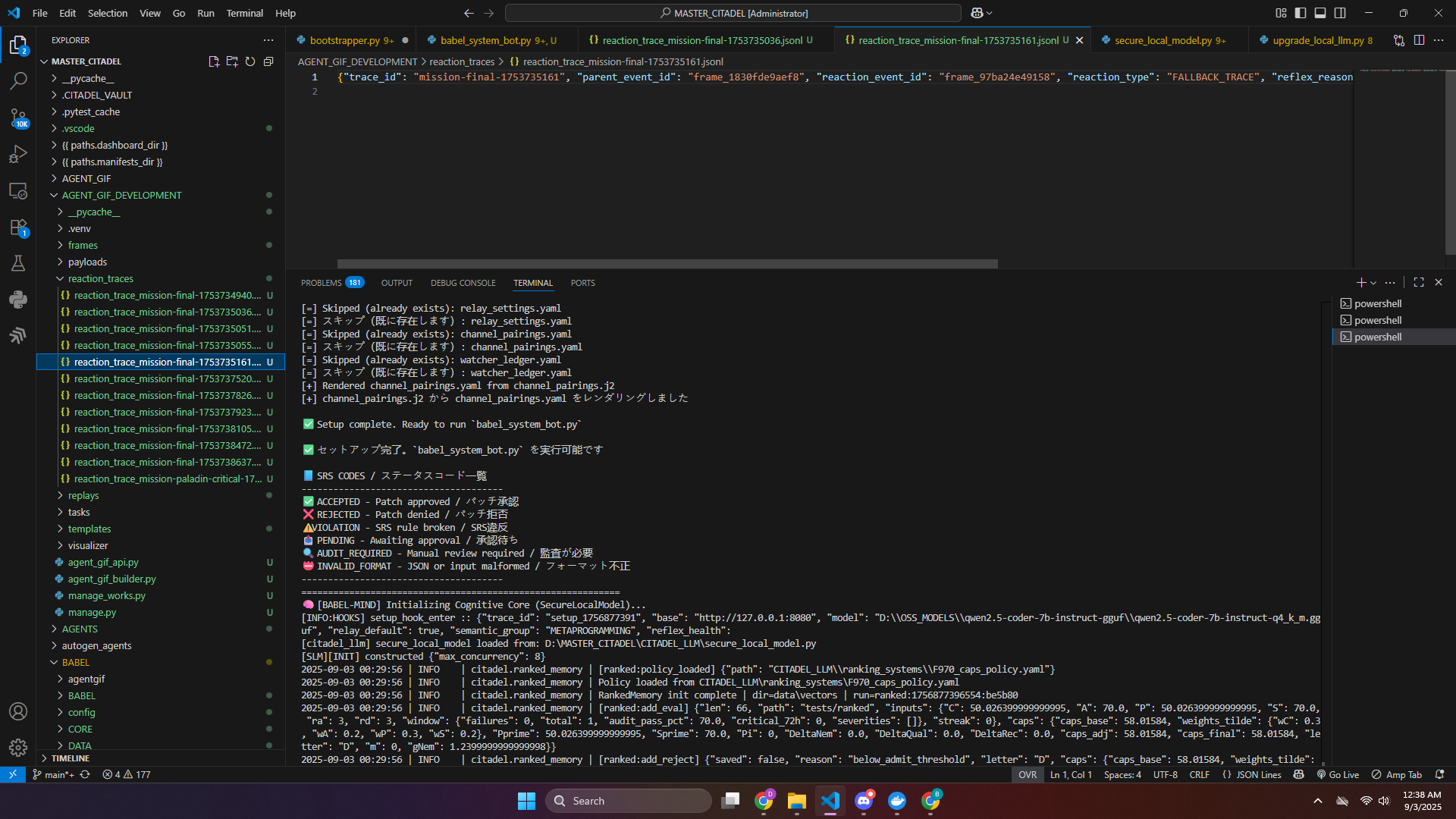Toggle panel visibility layout button
The width and height of the screenshot is (1456, 819).
1320,13
